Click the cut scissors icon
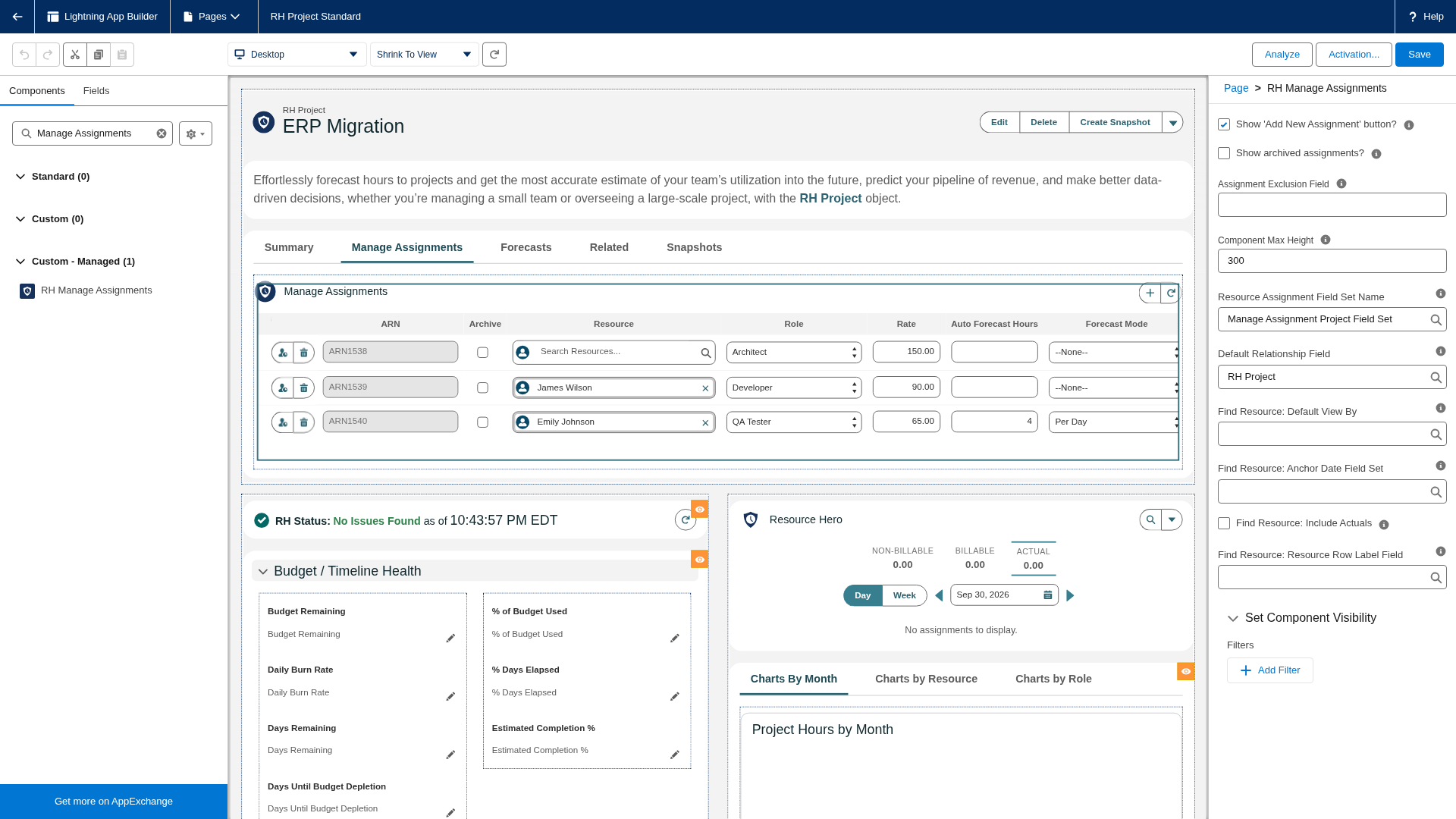The image size is (1456, 819). [x=75, y=55]
